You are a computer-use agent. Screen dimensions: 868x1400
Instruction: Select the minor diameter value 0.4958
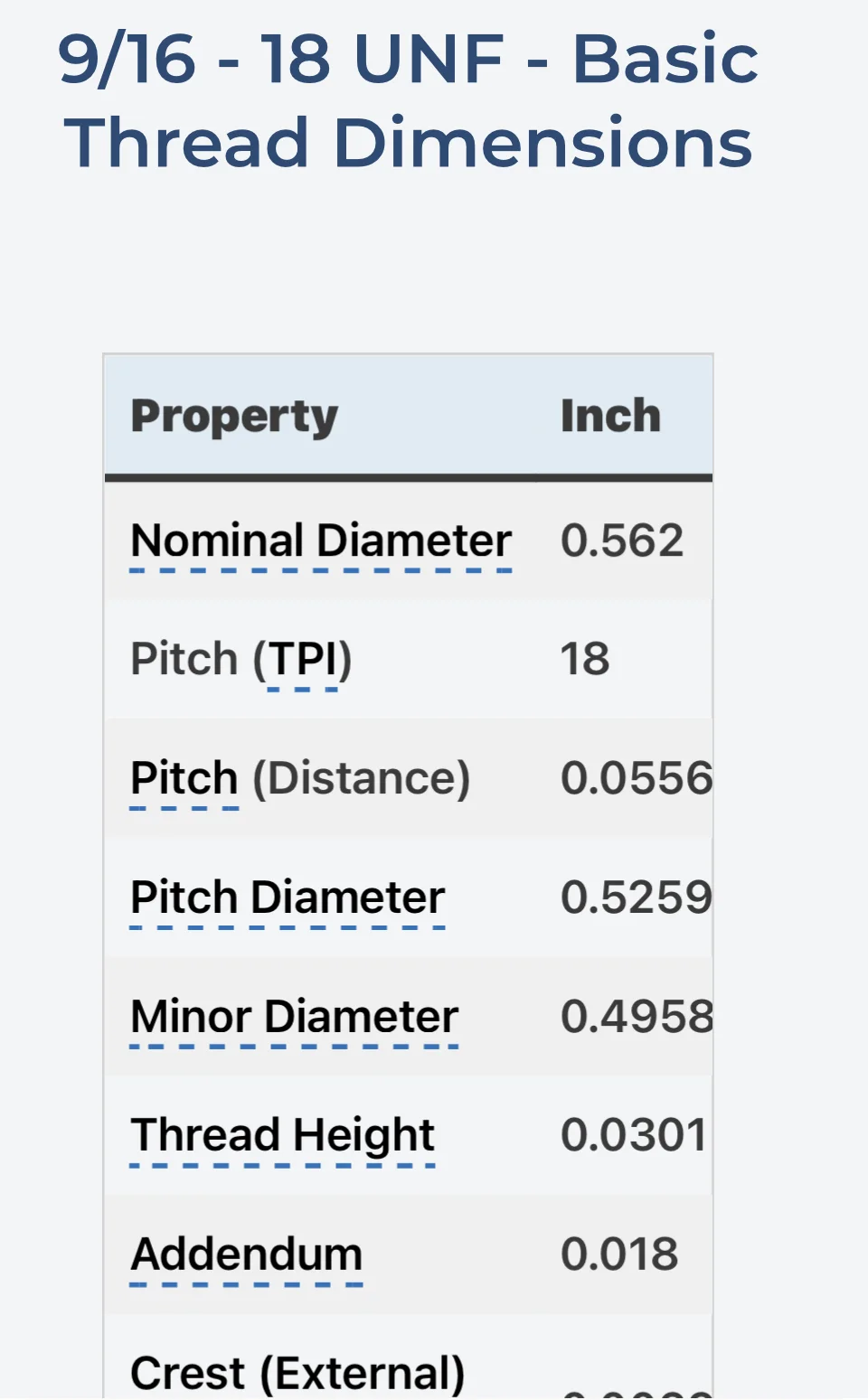point(636,1017)
